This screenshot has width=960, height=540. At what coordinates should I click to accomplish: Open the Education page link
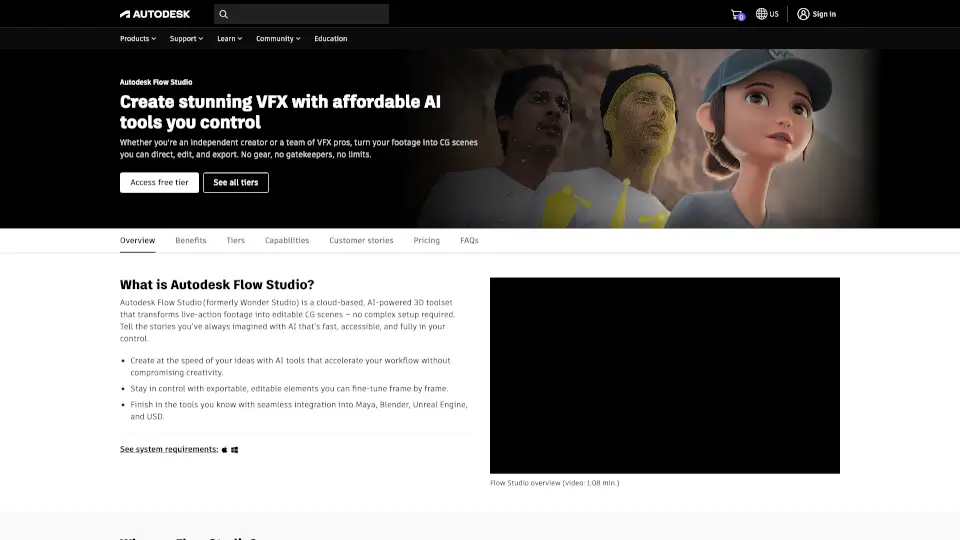331,39
